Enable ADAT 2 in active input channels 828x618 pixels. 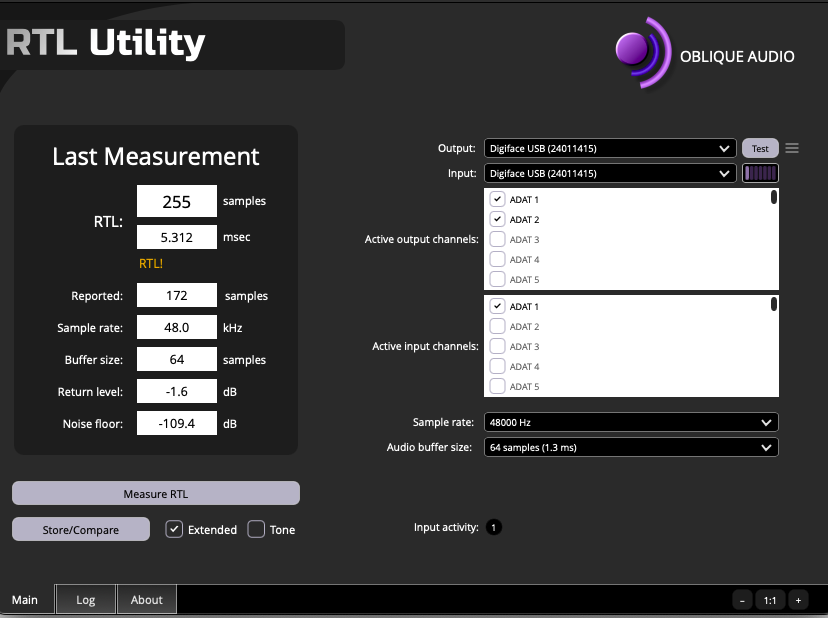click(497, 326)
